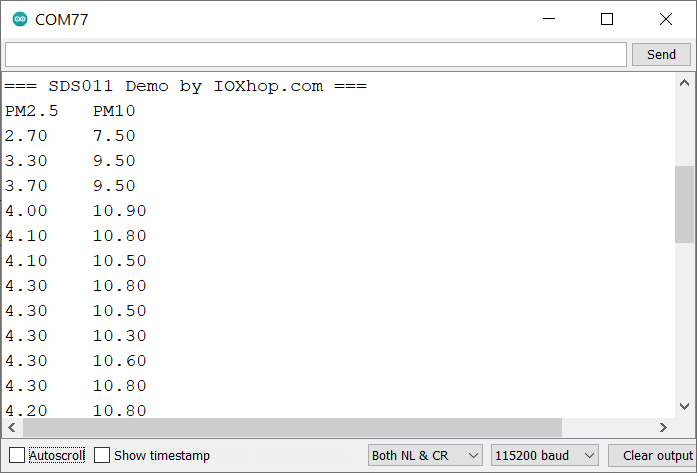This screenshot has height=473, width=697.
Task: Click the horizontal scrollbar left arrow
Action: click(13, 428)
